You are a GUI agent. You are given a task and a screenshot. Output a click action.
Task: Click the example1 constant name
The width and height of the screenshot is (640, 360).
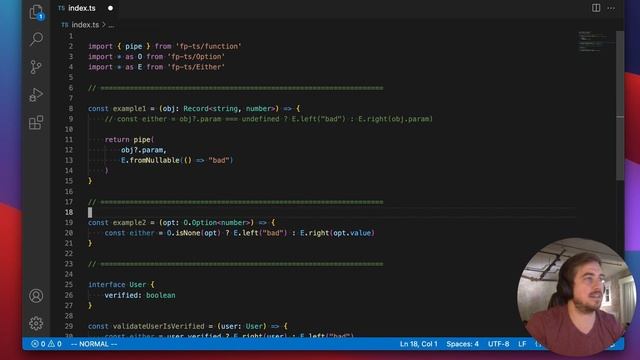pos(129,109)
